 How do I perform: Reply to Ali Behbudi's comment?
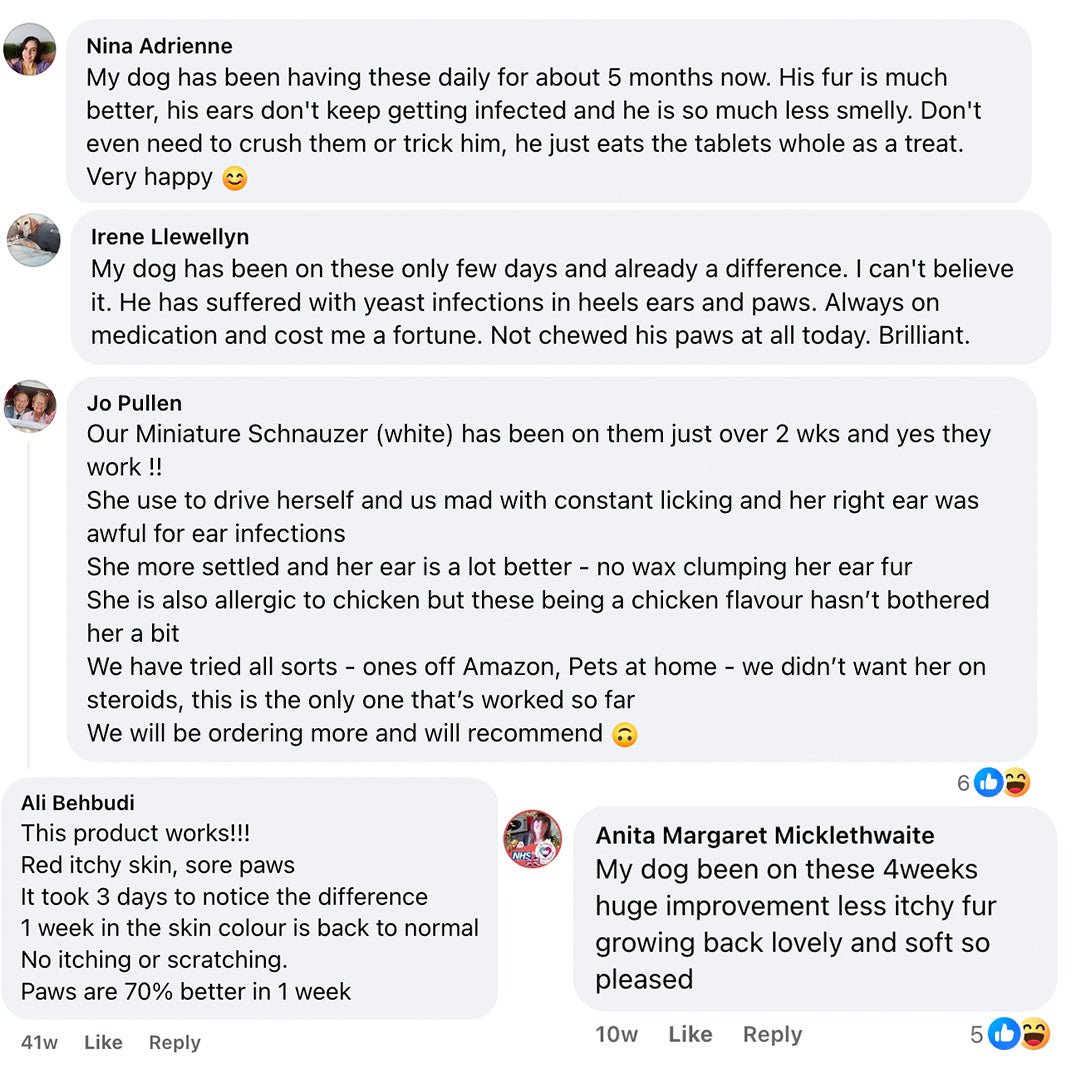175,1042
